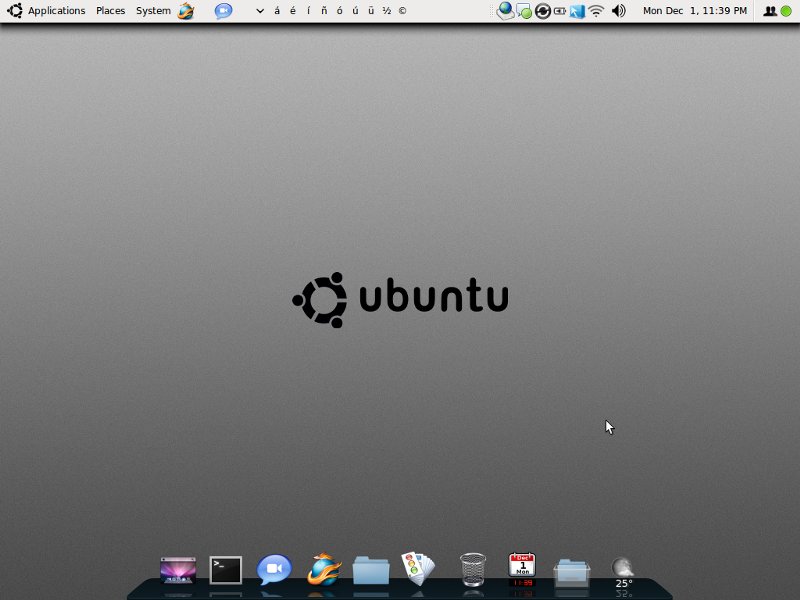800x600 pixels.
Task: Launch Firefox from the top panel
Action: pyautogui.click(x=186, y=11)
